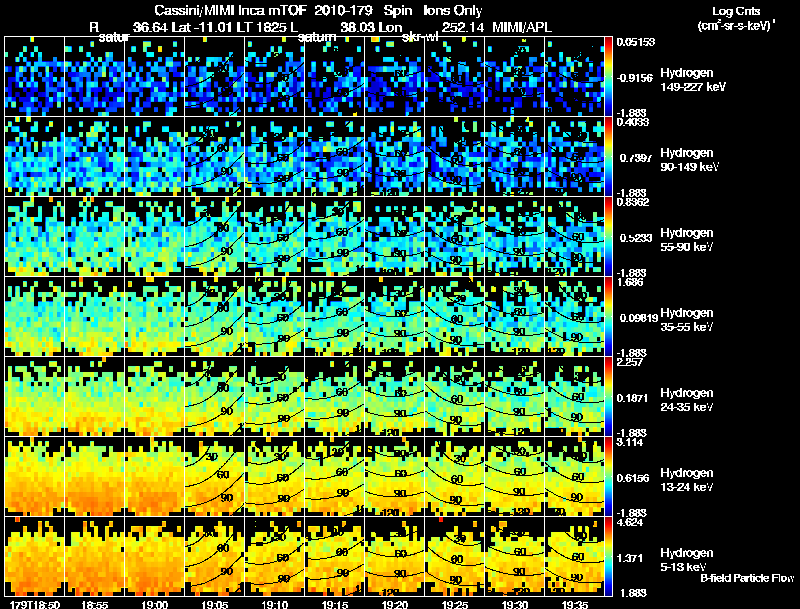Click the color bar for Hydrogen 24-35 keV

click(x=608, y=396)
